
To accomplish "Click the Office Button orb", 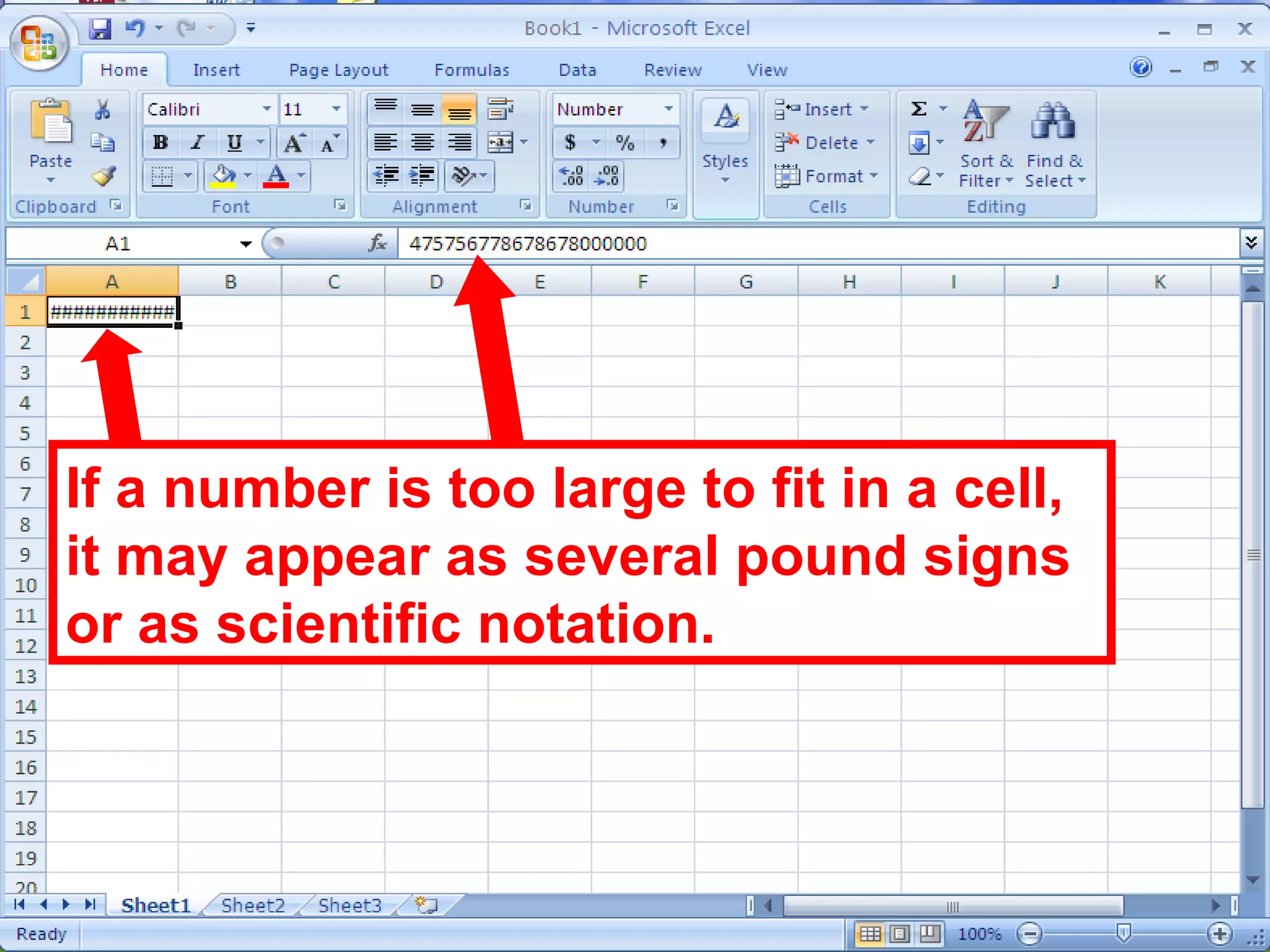I will (x=39, y=43).
